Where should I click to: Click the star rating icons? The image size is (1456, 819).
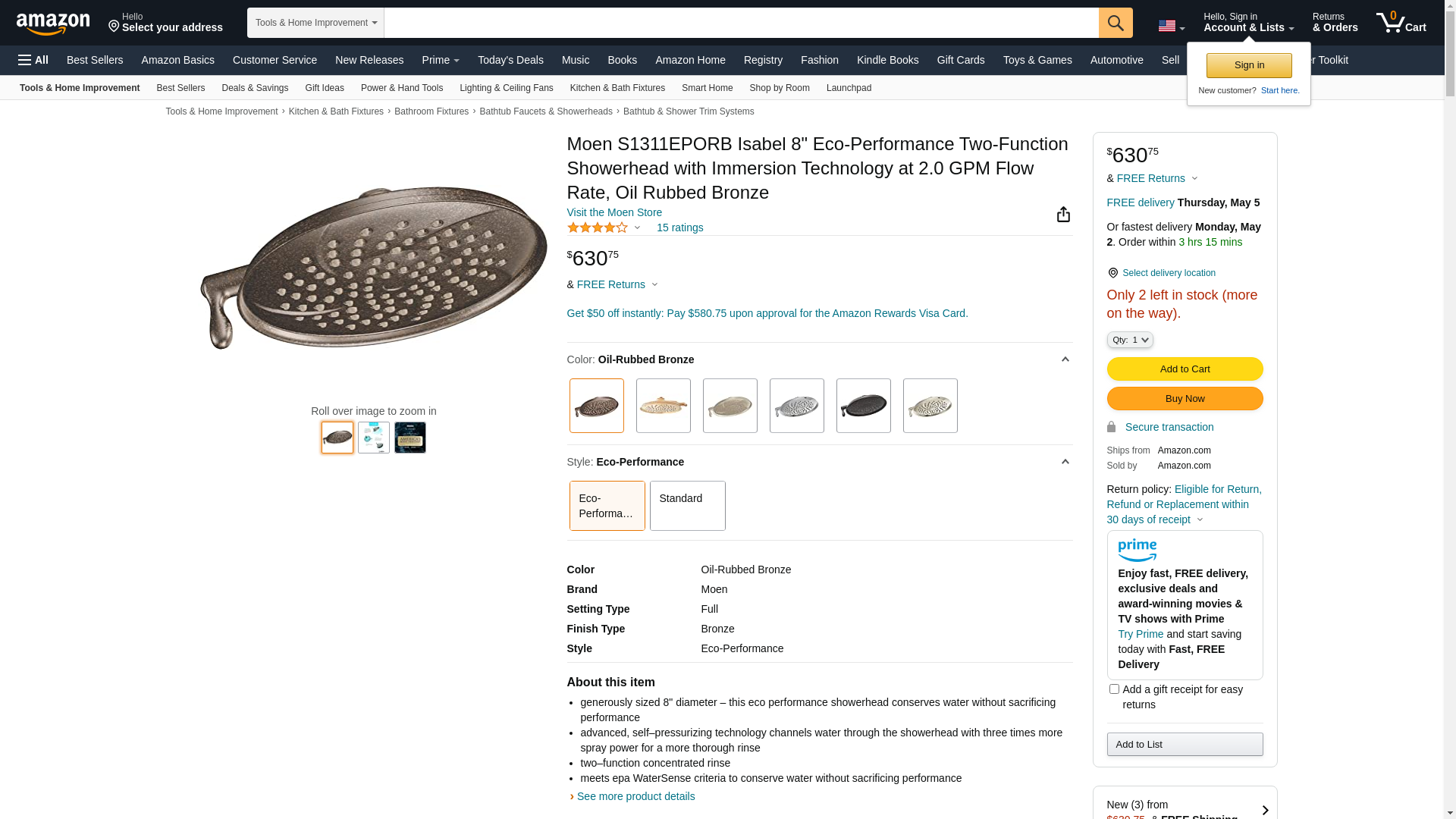[598, 227]
